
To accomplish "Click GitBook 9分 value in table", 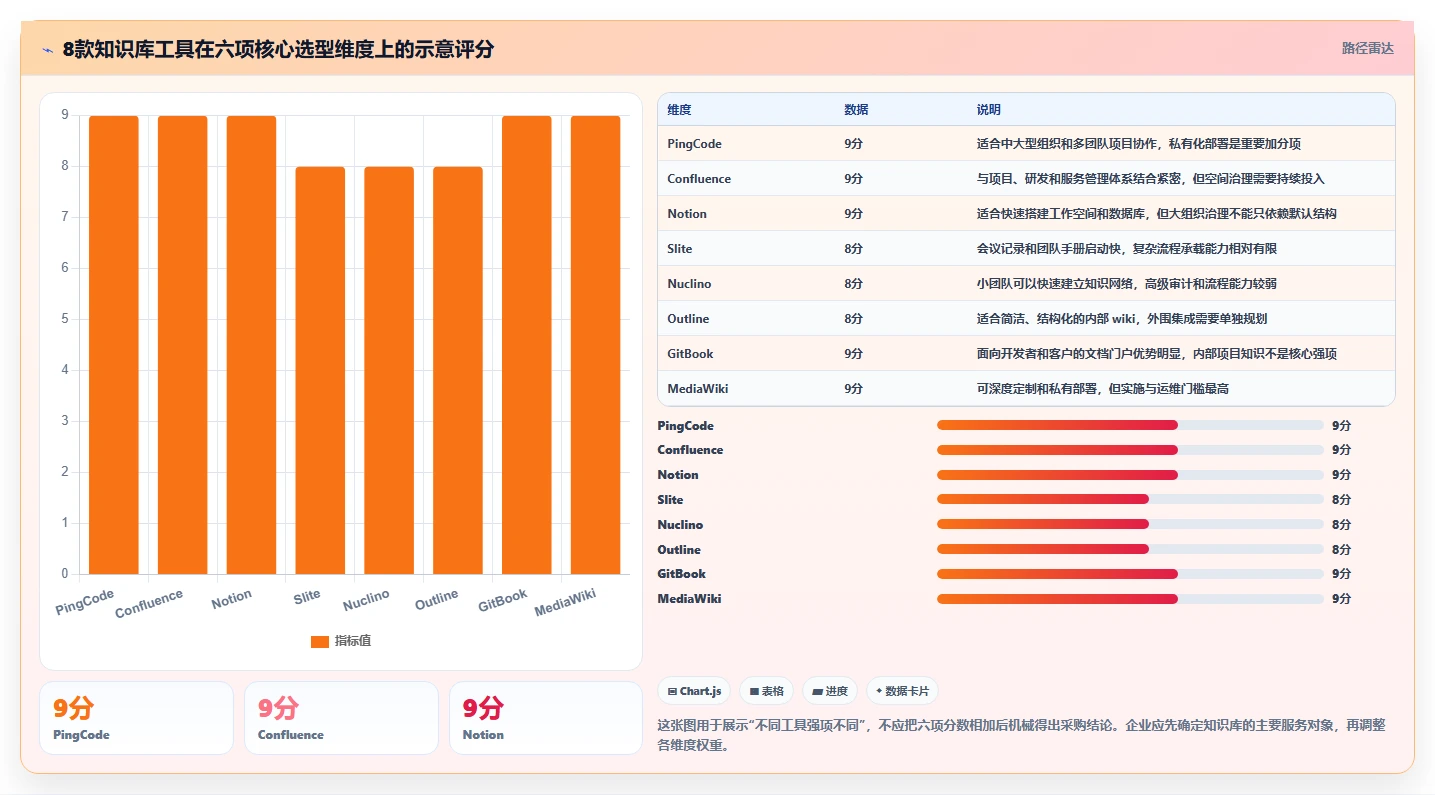I will pyautogui.click(x=853, y=354).
